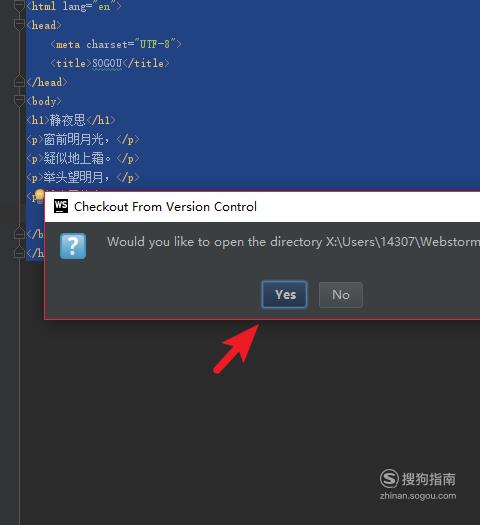
Task: Click the 疑似地上霜 paragraph line
Action: (83, 158)
